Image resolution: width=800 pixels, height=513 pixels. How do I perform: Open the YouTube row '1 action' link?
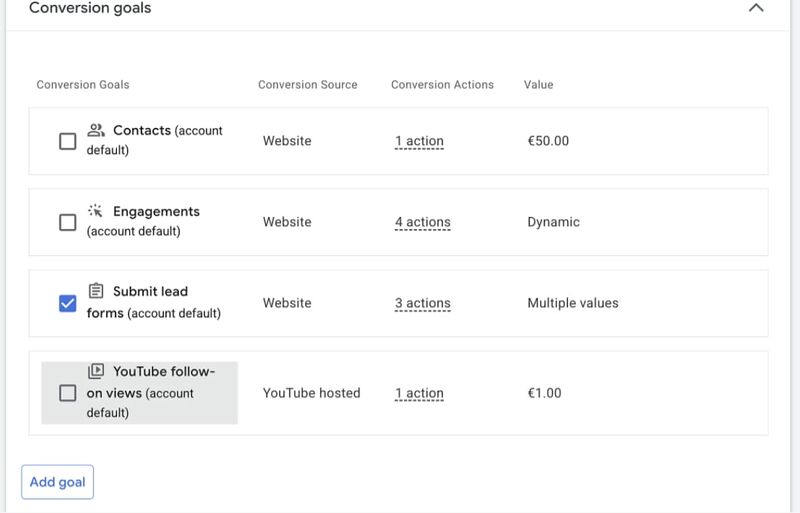coord(419,394)
